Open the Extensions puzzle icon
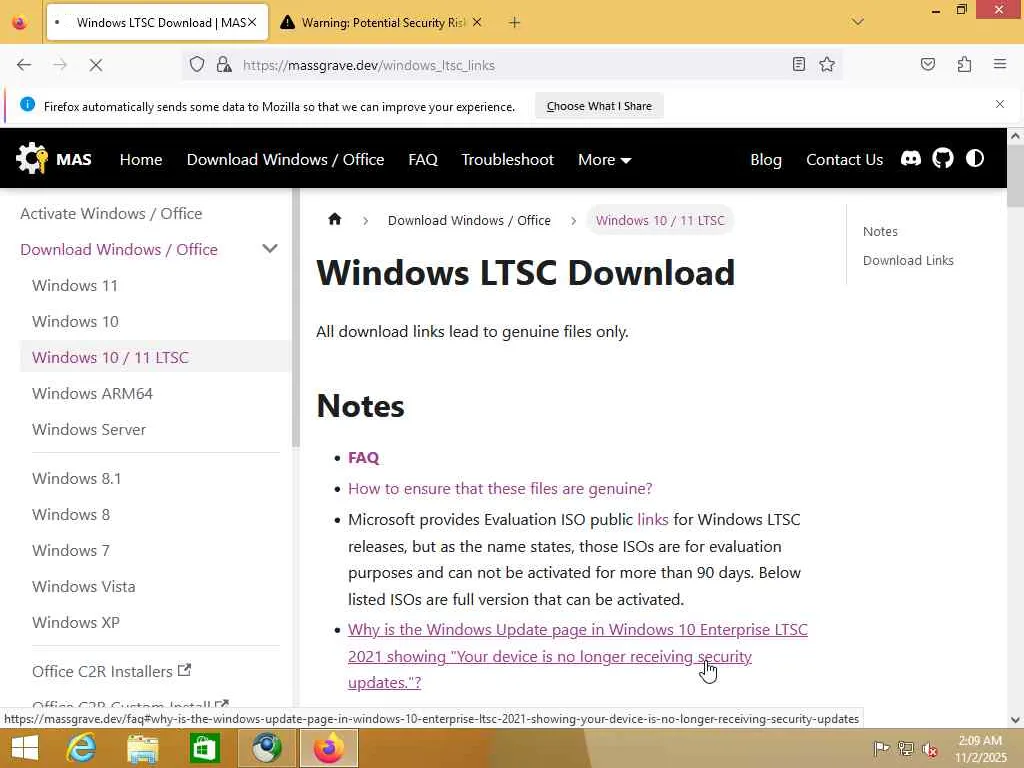 (964, 64)
